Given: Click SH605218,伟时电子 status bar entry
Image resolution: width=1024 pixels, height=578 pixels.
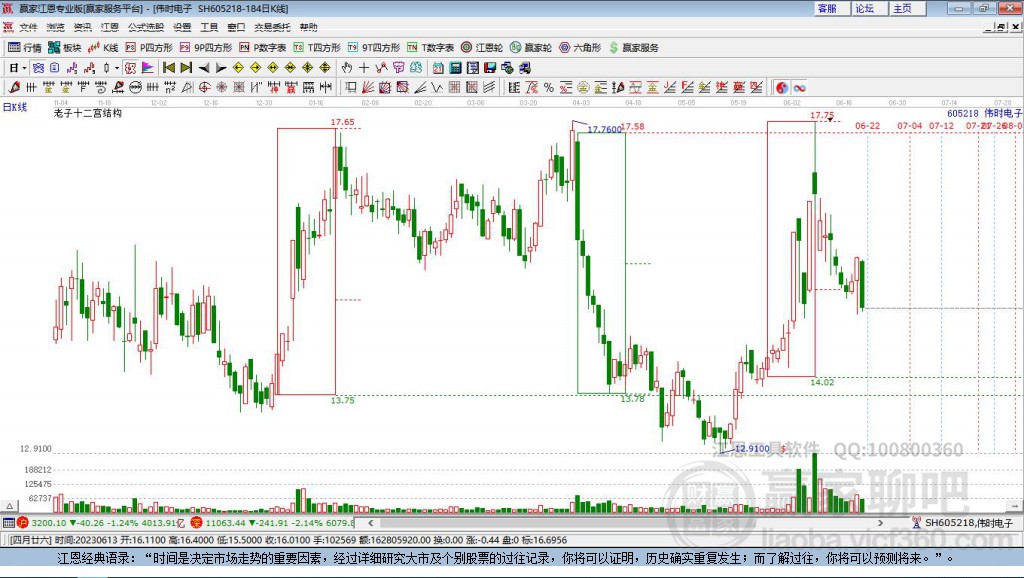Looking at the screenshot, I should coord(963,522).
